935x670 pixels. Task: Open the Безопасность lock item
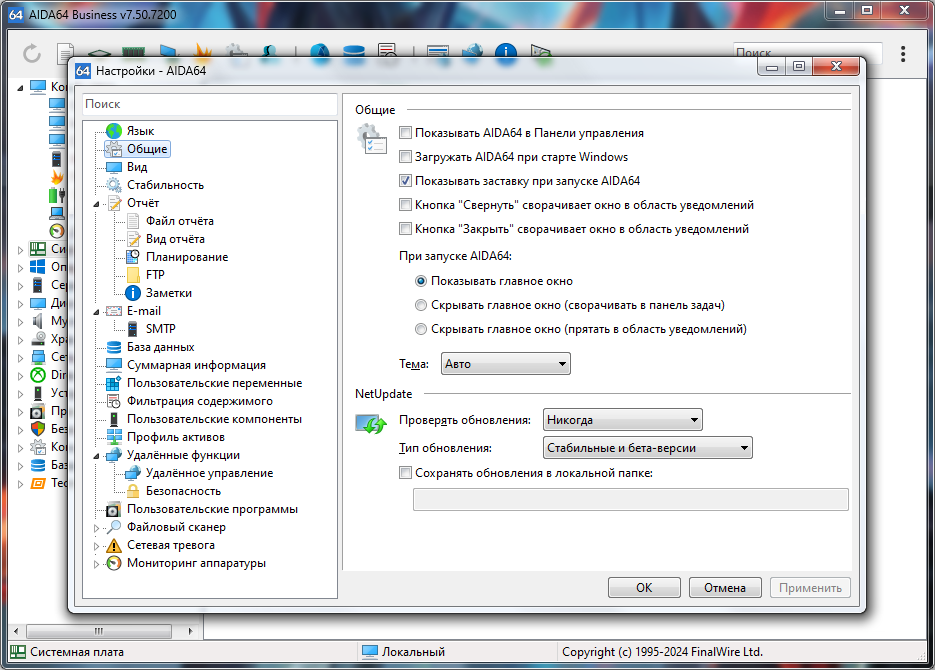click(x=174, y=491)
